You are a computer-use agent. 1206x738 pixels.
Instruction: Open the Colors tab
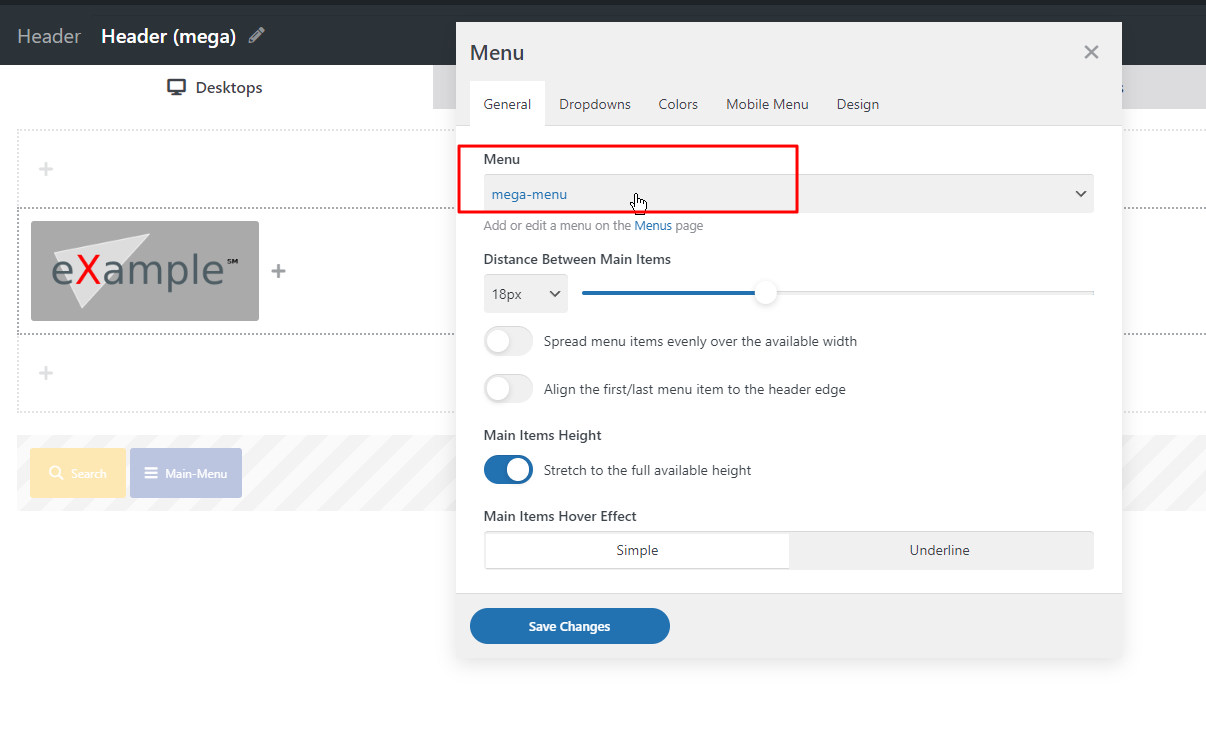(x=678, y=104)
